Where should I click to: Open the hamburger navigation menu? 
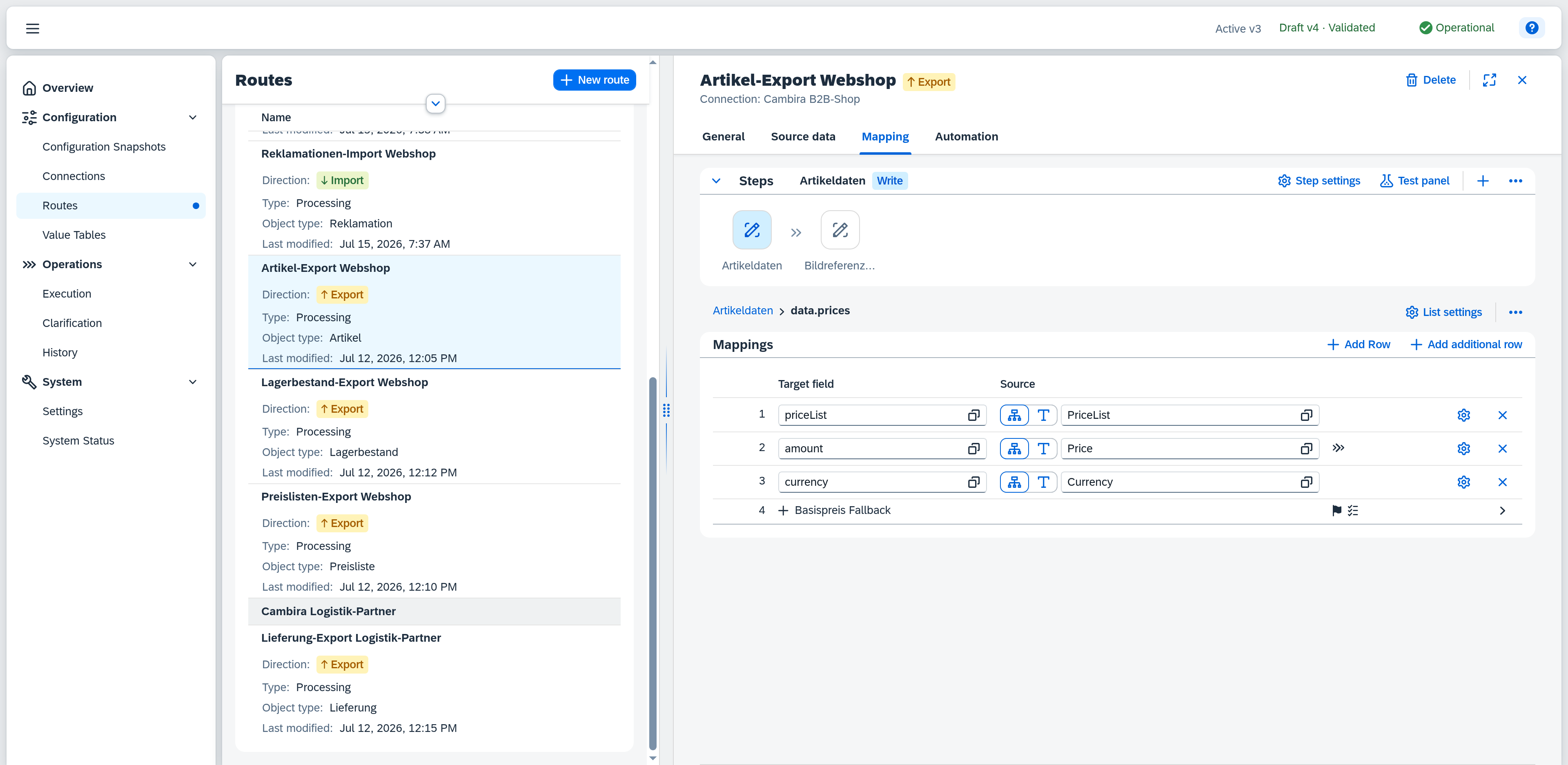(x=32, y=28)
